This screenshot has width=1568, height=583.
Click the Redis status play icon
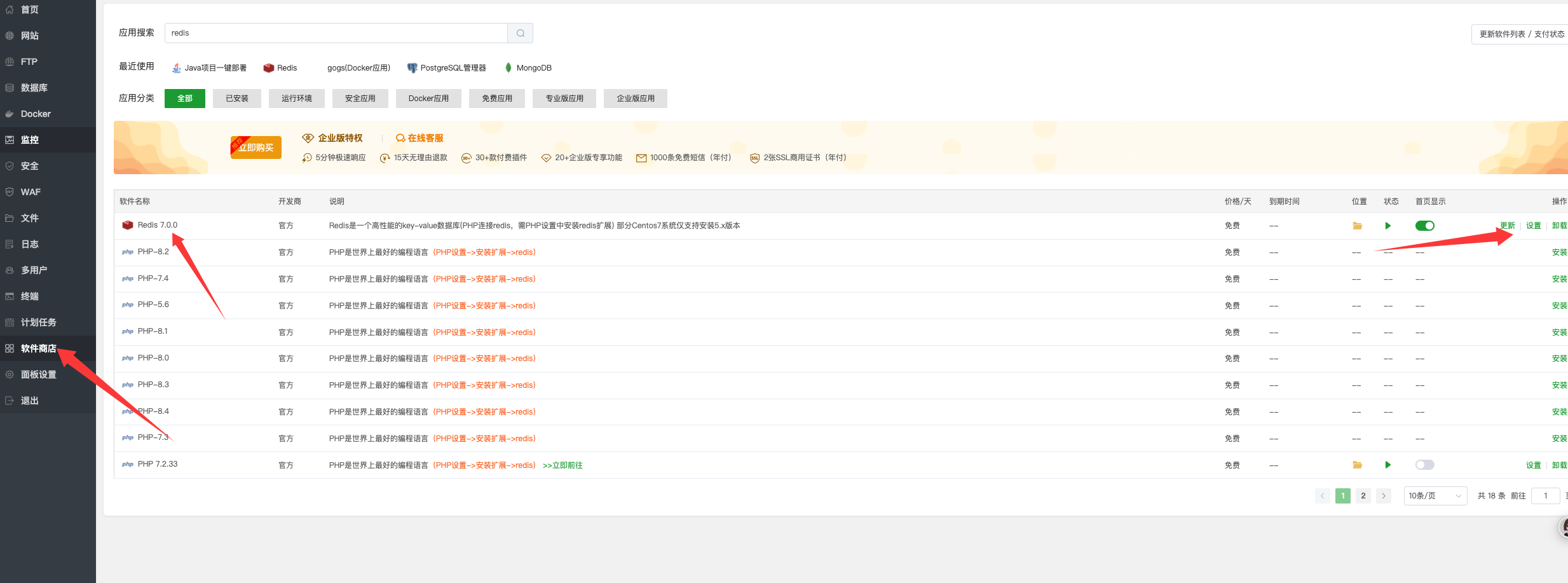tap(1388, 226)
